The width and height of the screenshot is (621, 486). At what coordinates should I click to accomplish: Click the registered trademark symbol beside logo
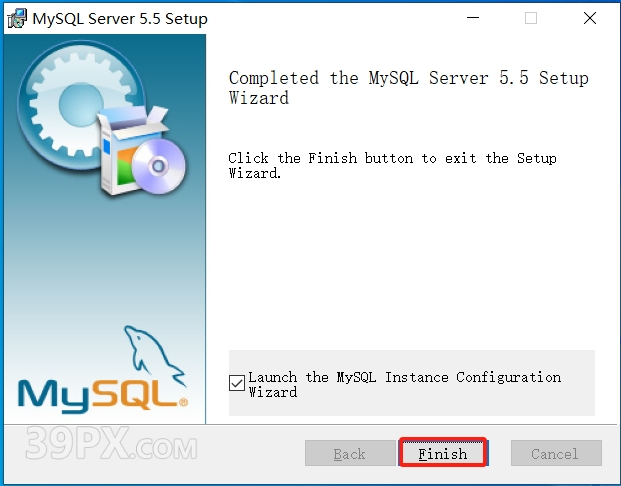coord(183,403)
